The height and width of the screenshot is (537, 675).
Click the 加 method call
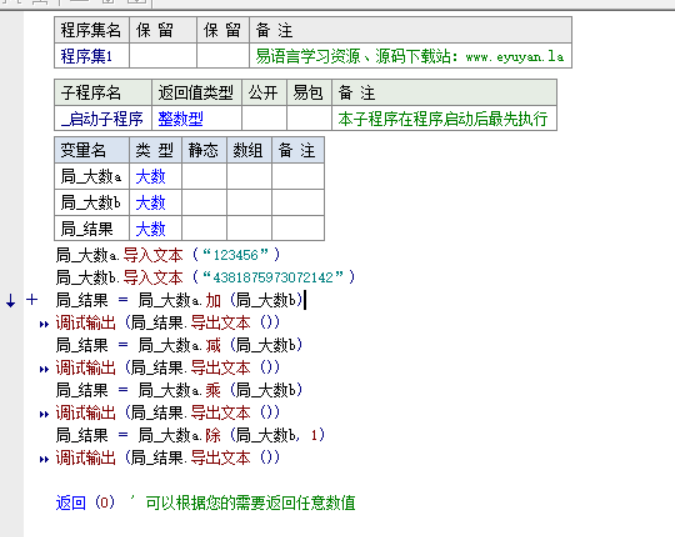tap(214, 300)
